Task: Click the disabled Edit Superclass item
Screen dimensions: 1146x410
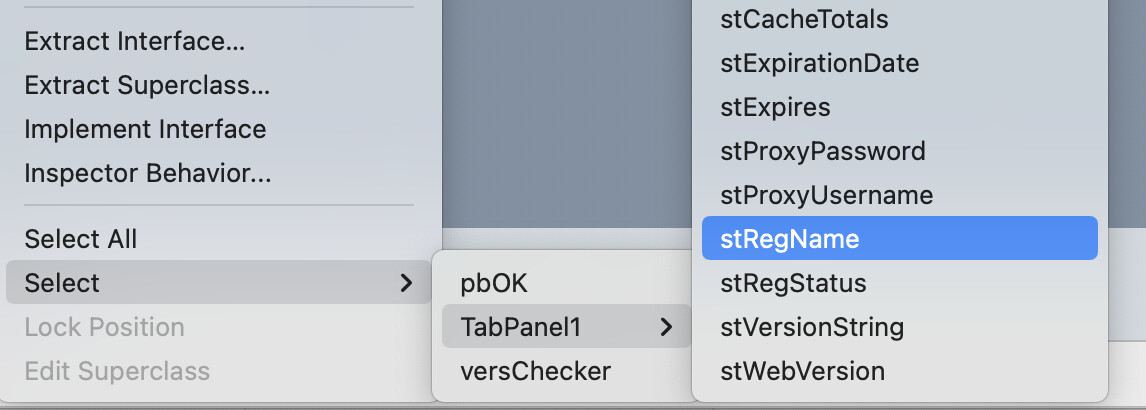Action: coord(117,372)
